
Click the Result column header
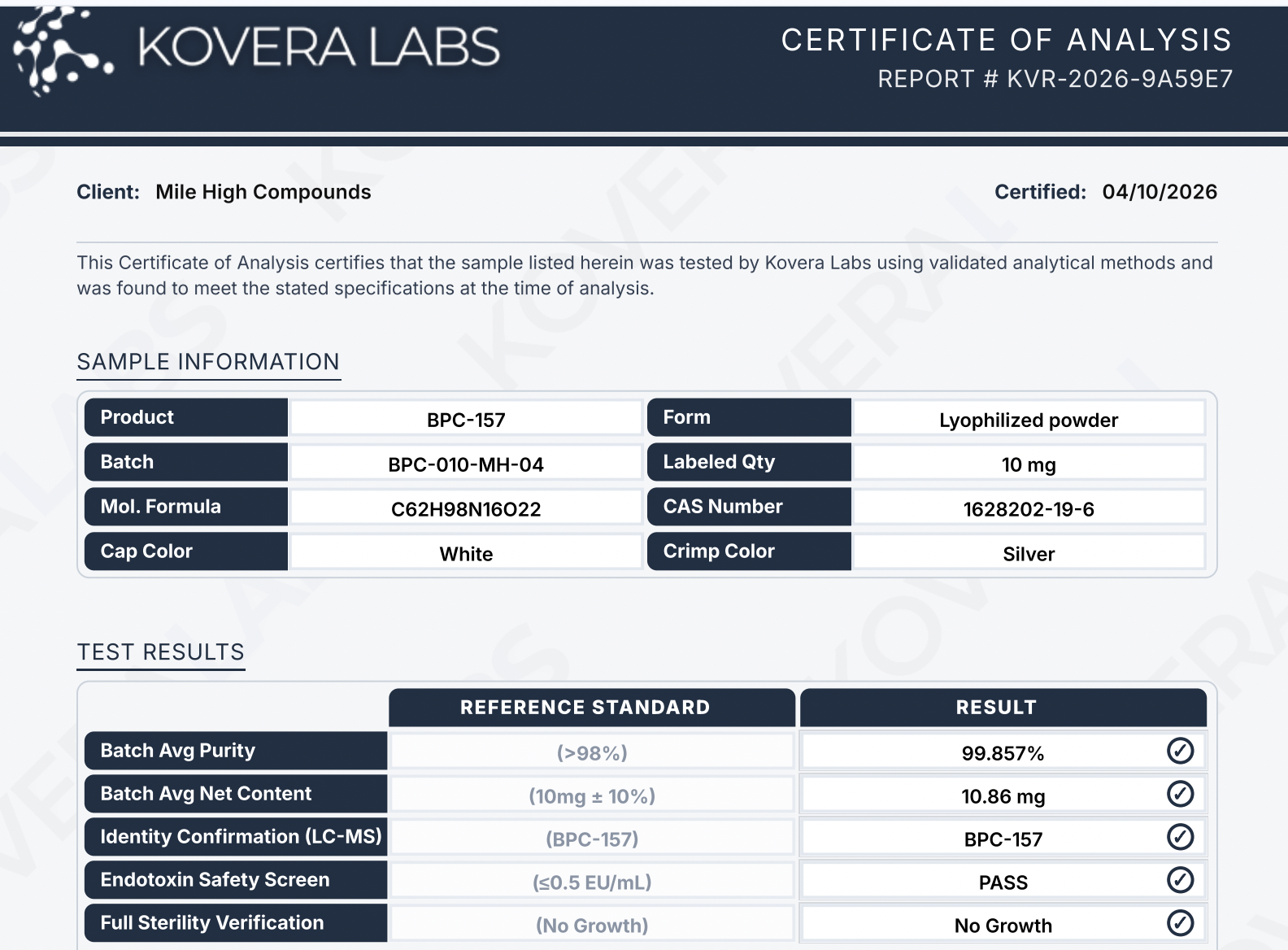(x=1003, y=708)
